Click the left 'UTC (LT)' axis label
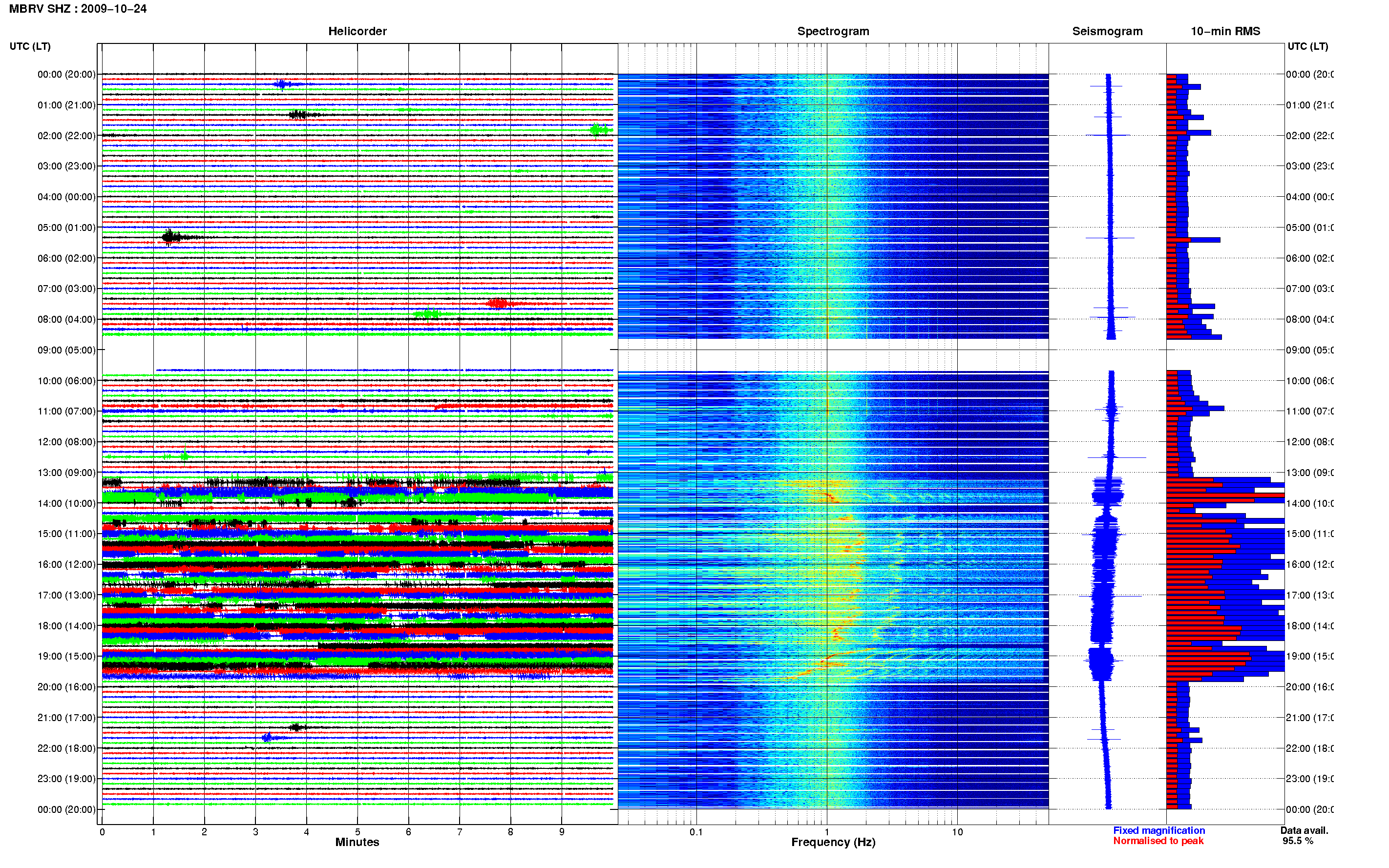 30,46
